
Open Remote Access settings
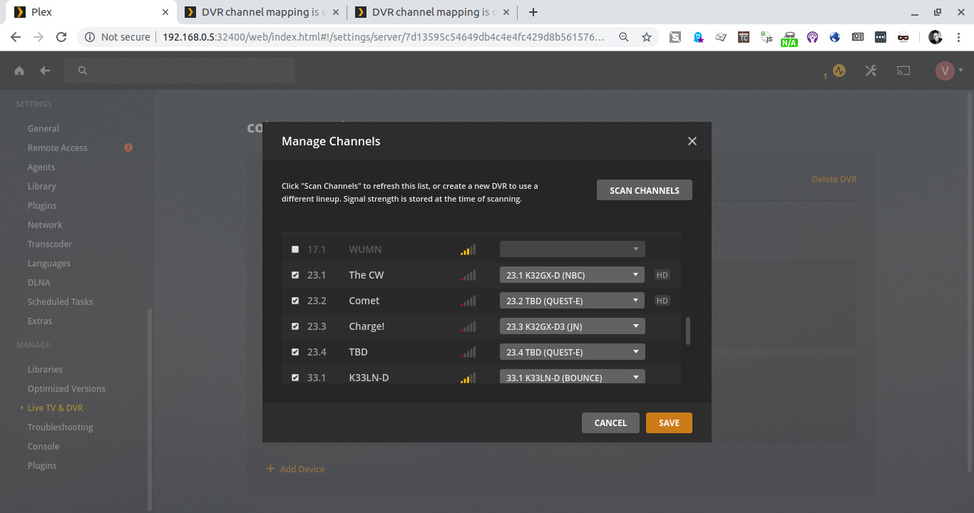click(57, 148)
